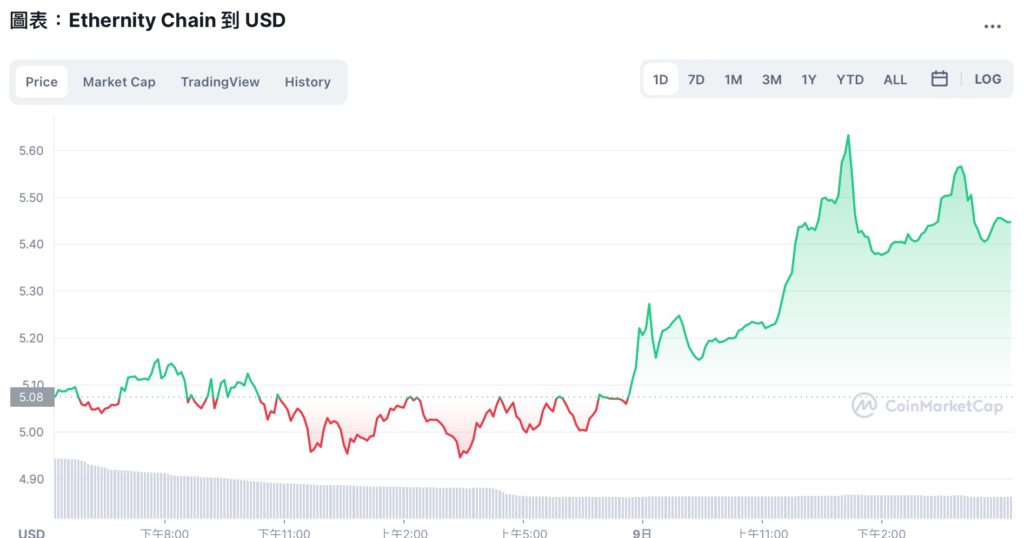
Task: Select the 1D time range
Action: coord(661,79)
